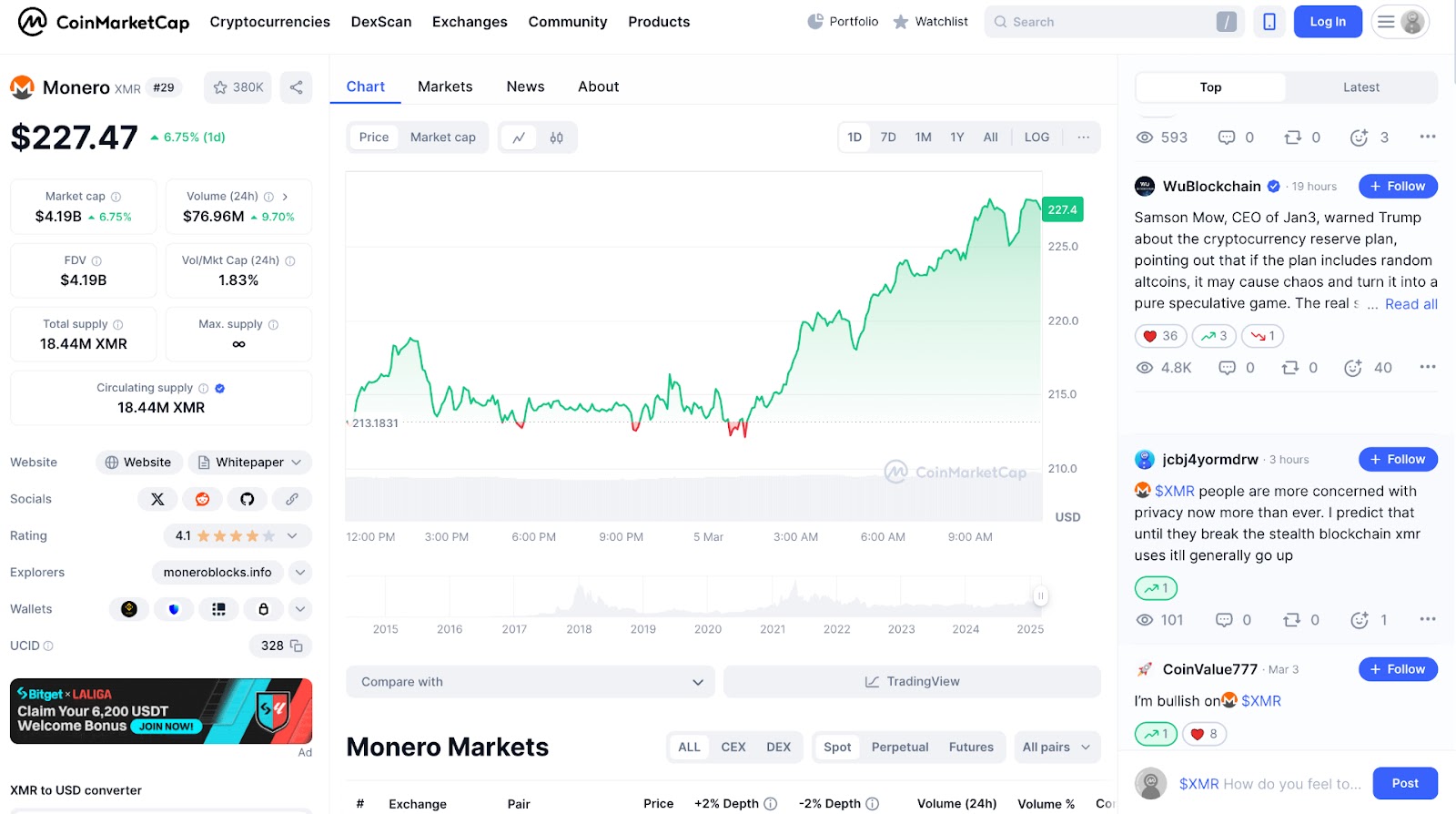The width and height of the screenshot is (1456, 814).
Task: Open the TradingView button
Action: [912, 682]
